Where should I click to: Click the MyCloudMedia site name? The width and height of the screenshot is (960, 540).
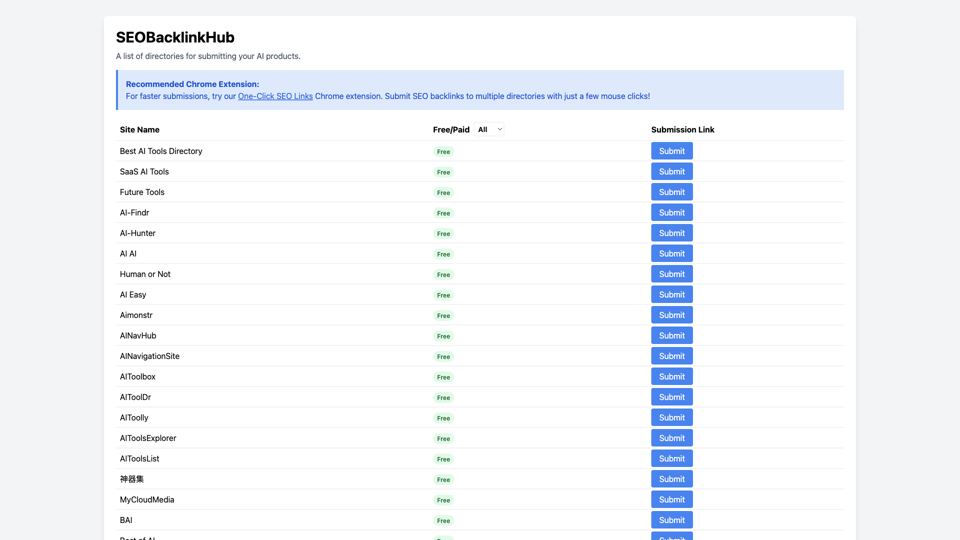[x=147, y=500]
